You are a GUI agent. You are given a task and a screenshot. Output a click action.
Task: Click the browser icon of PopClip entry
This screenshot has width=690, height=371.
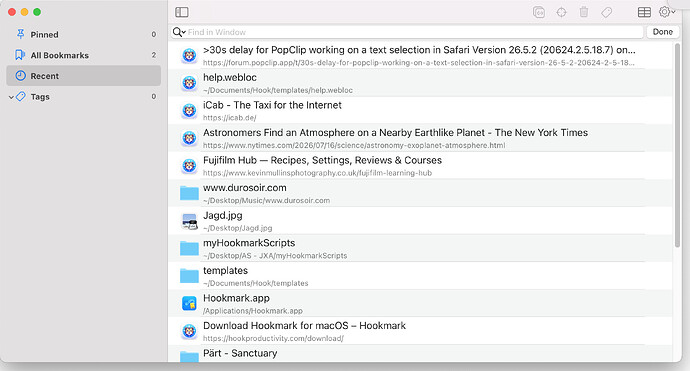189,55
